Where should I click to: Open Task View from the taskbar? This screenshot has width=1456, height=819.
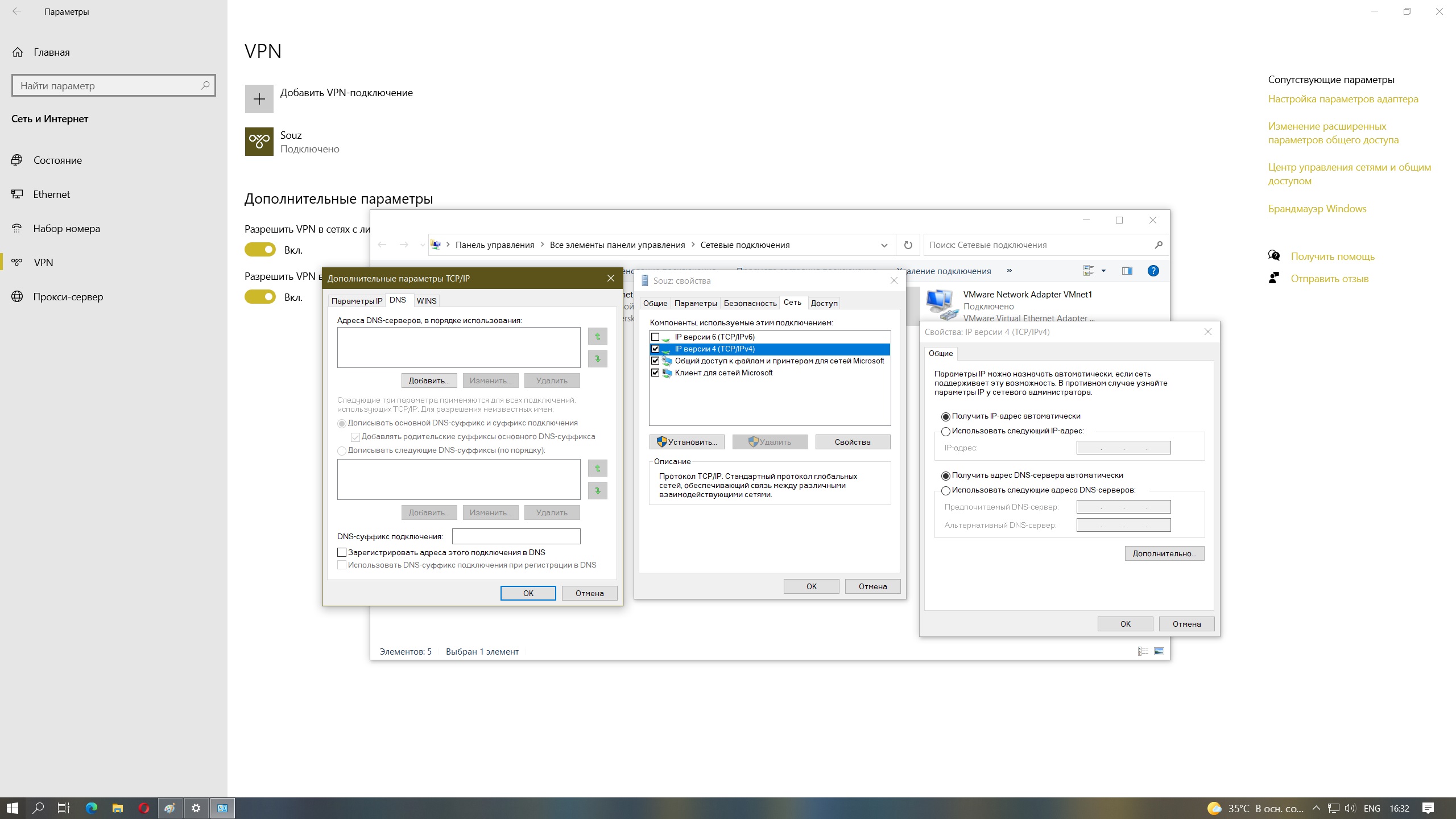tap(64, 808)
